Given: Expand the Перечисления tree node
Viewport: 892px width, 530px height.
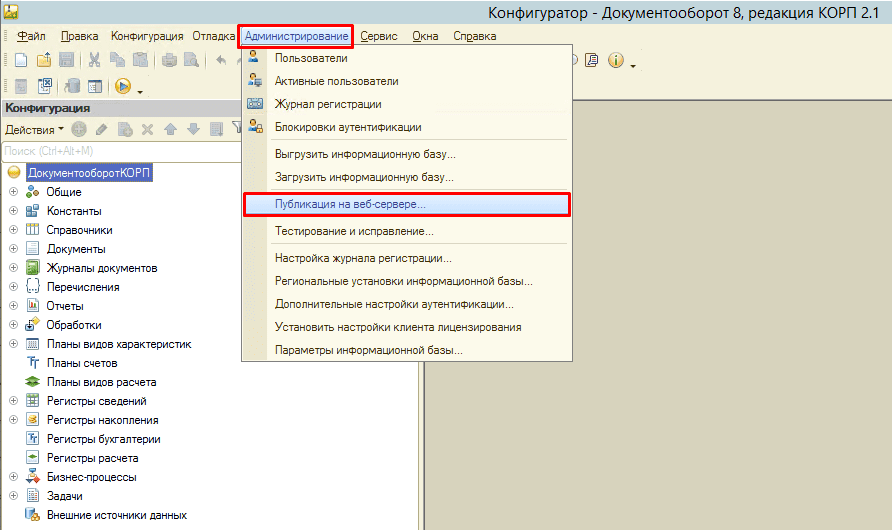Looking at the screenshot, I should tap(14, 287).
